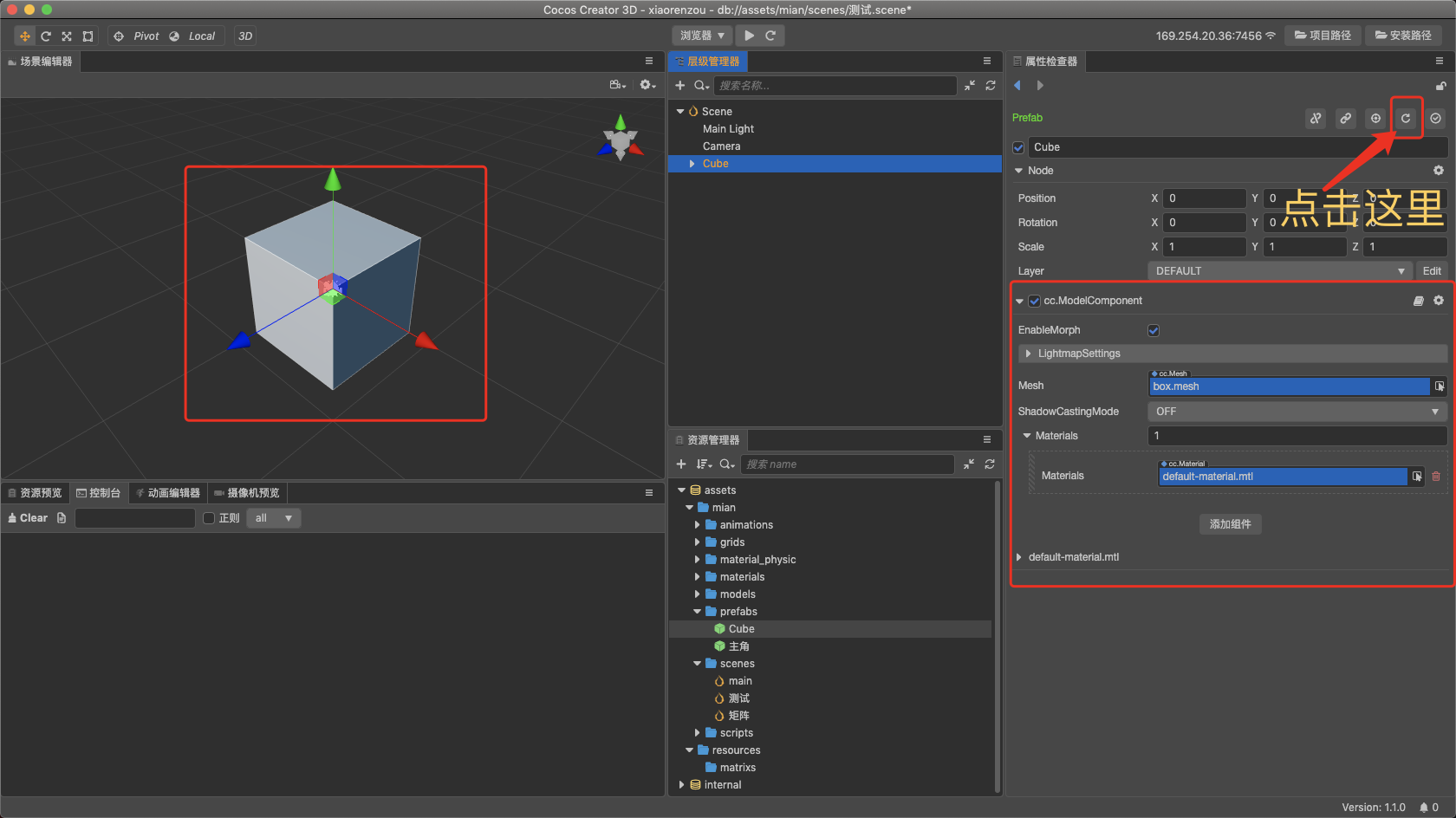Click the 添加组件 add component button
The height and width of the screenshot is (818, 1456).
point(1231,524)
